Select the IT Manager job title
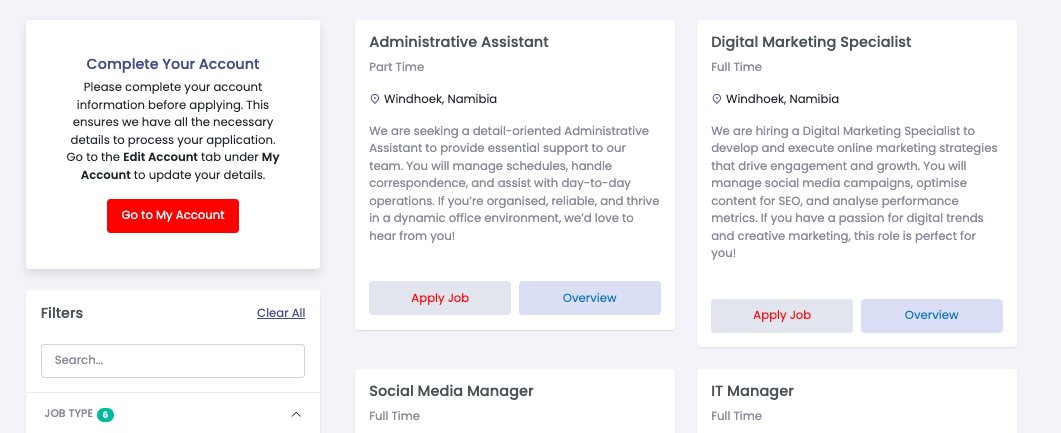Viewport: 1061px width, 433px height. coord(752,391)
